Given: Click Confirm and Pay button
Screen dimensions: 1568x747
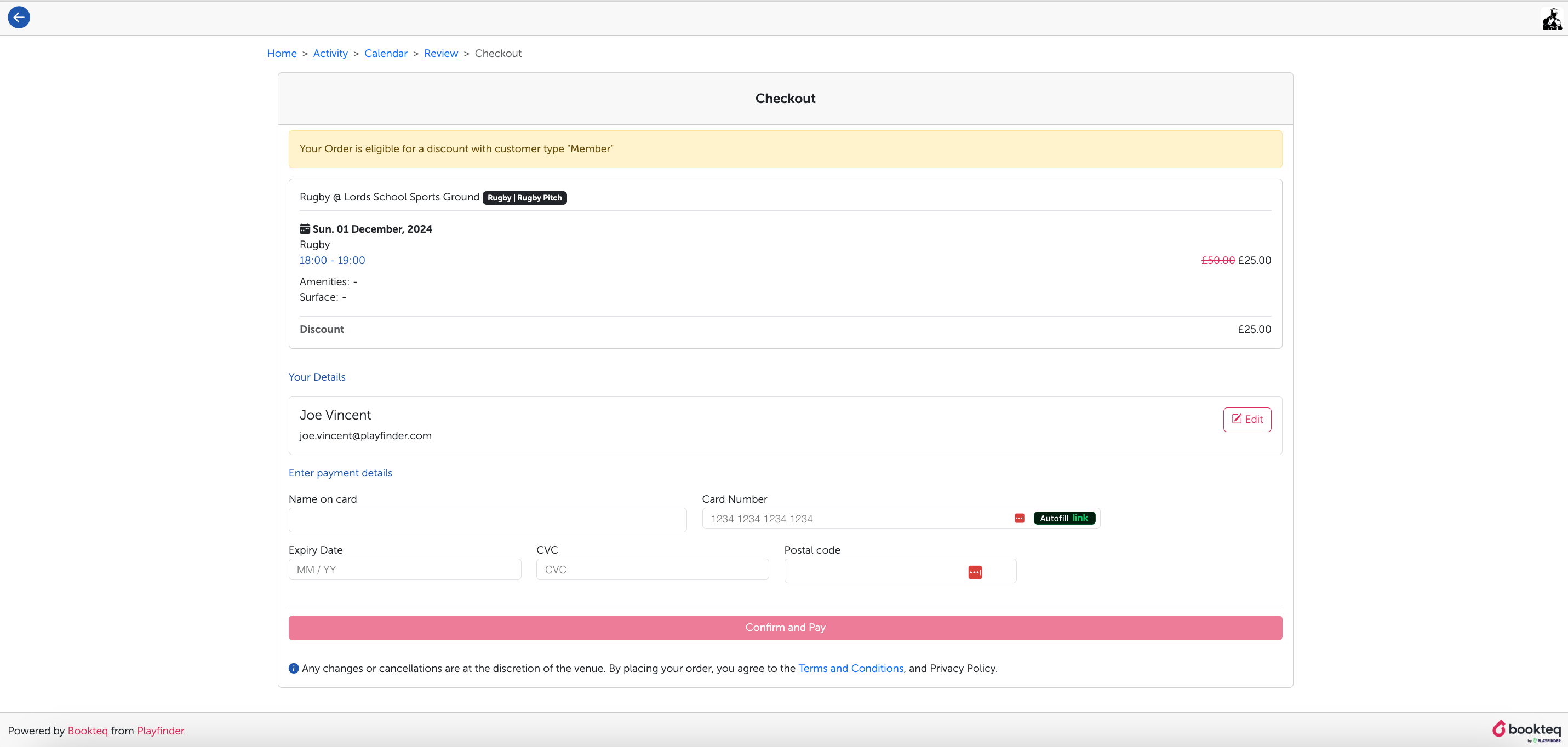Looking at the screenshot, I should pyautogui.click(x=785, y=628).
